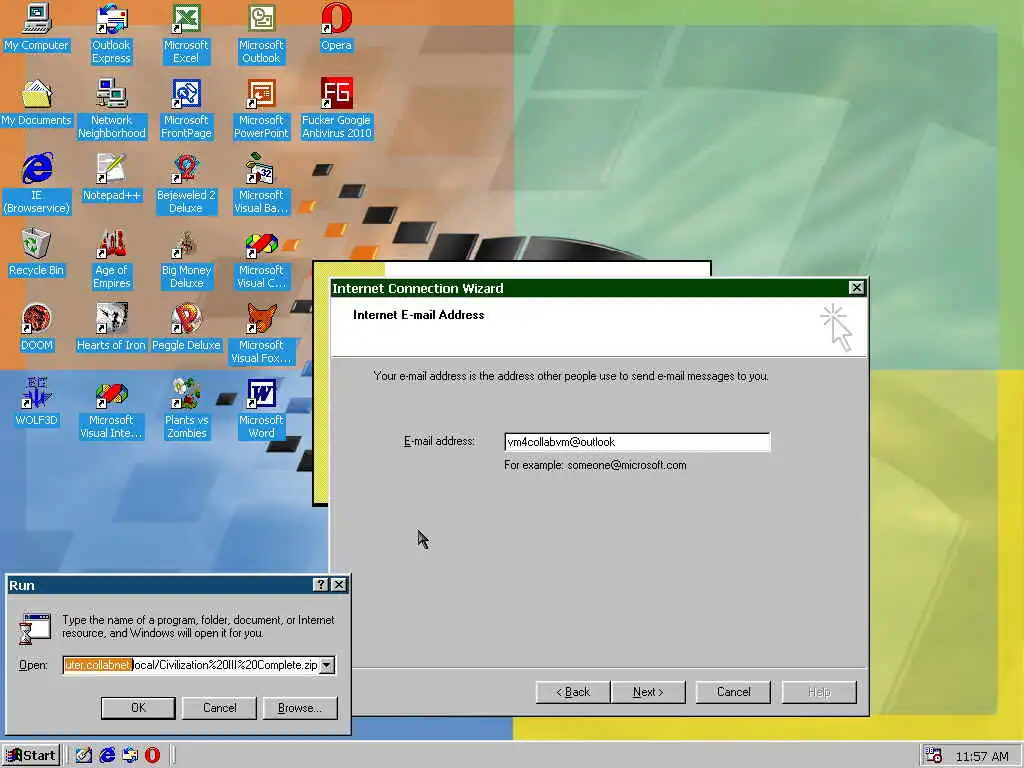Click the Run dialog help question-mark button
Screen dimensions: 1024x768
321,584
